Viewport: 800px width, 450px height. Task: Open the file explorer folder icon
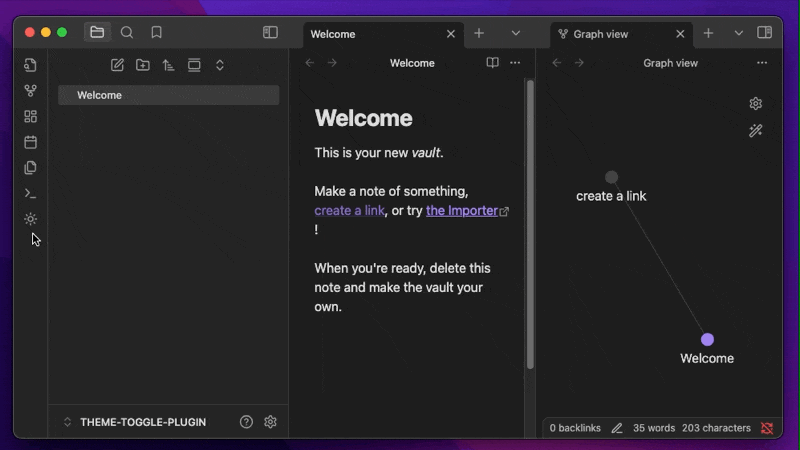(97, 33)
